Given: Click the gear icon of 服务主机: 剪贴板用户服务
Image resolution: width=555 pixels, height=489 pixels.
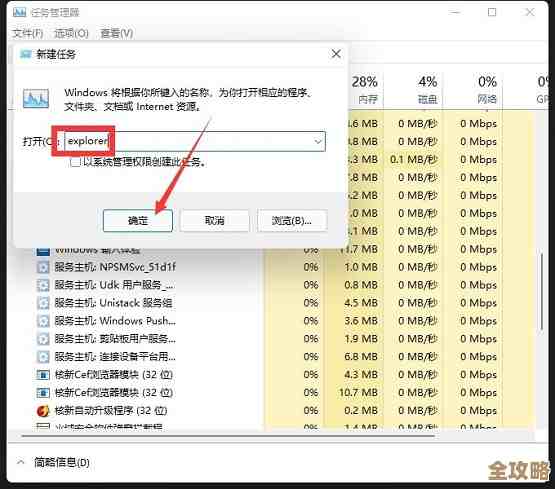Looking at the screenshot, I should tap(43, 339).
